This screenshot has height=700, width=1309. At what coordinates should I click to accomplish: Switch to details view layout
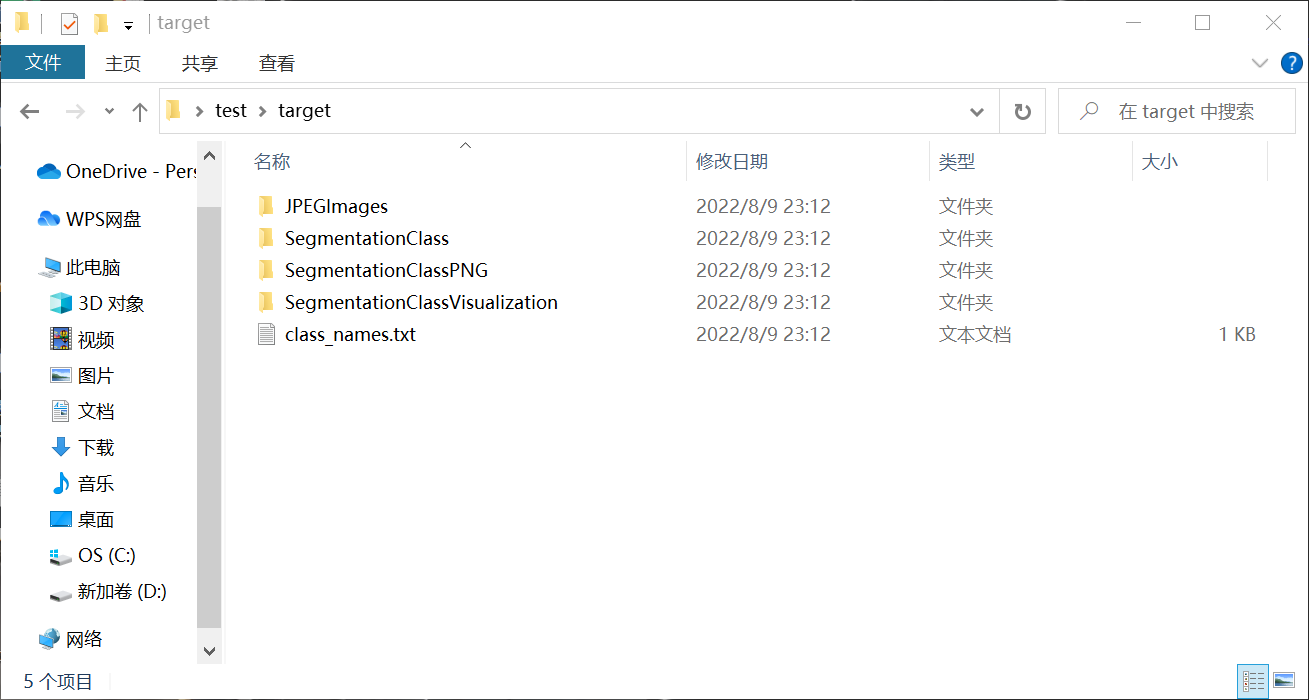click(1253, 681)
